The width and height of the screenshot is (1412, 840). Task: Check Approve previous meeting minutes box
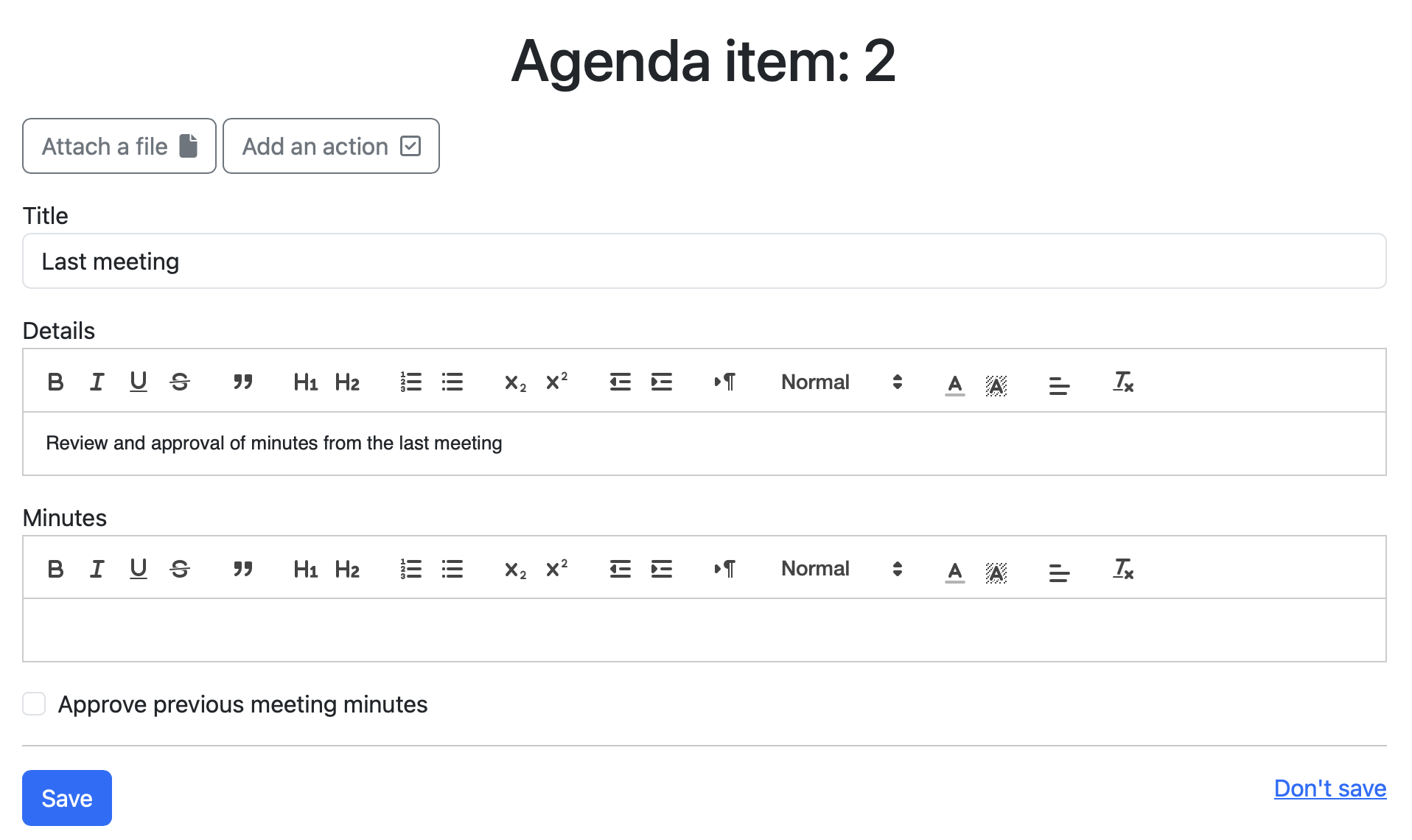[x=34, y=704]
